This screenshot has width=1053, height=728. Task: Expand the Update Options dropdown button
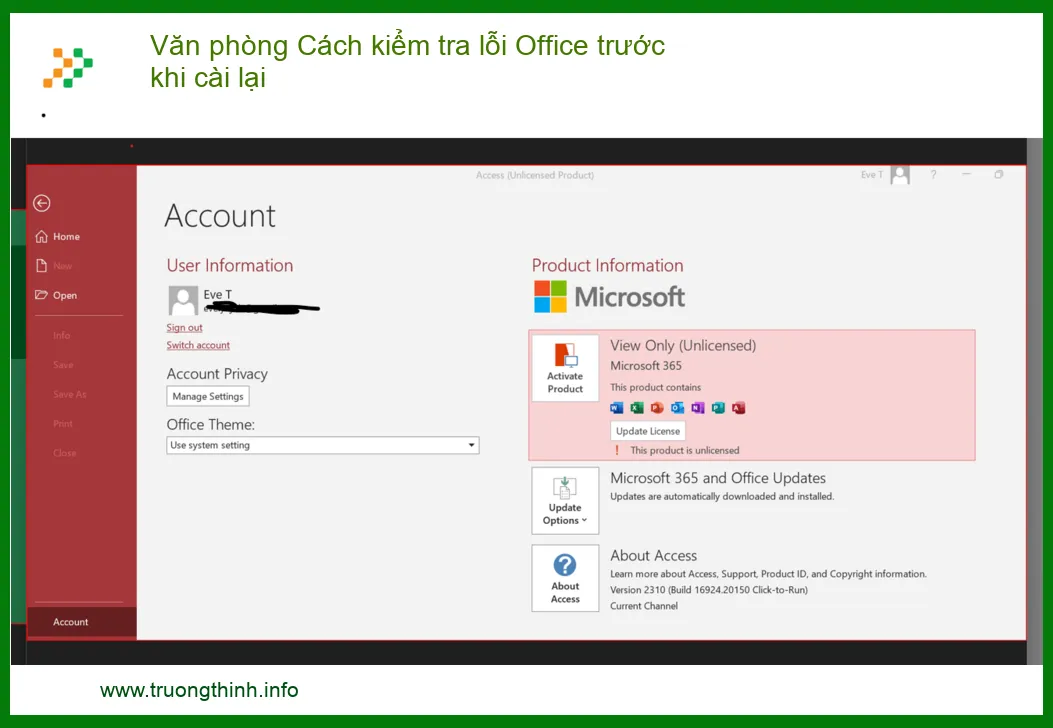coord(565,500)
